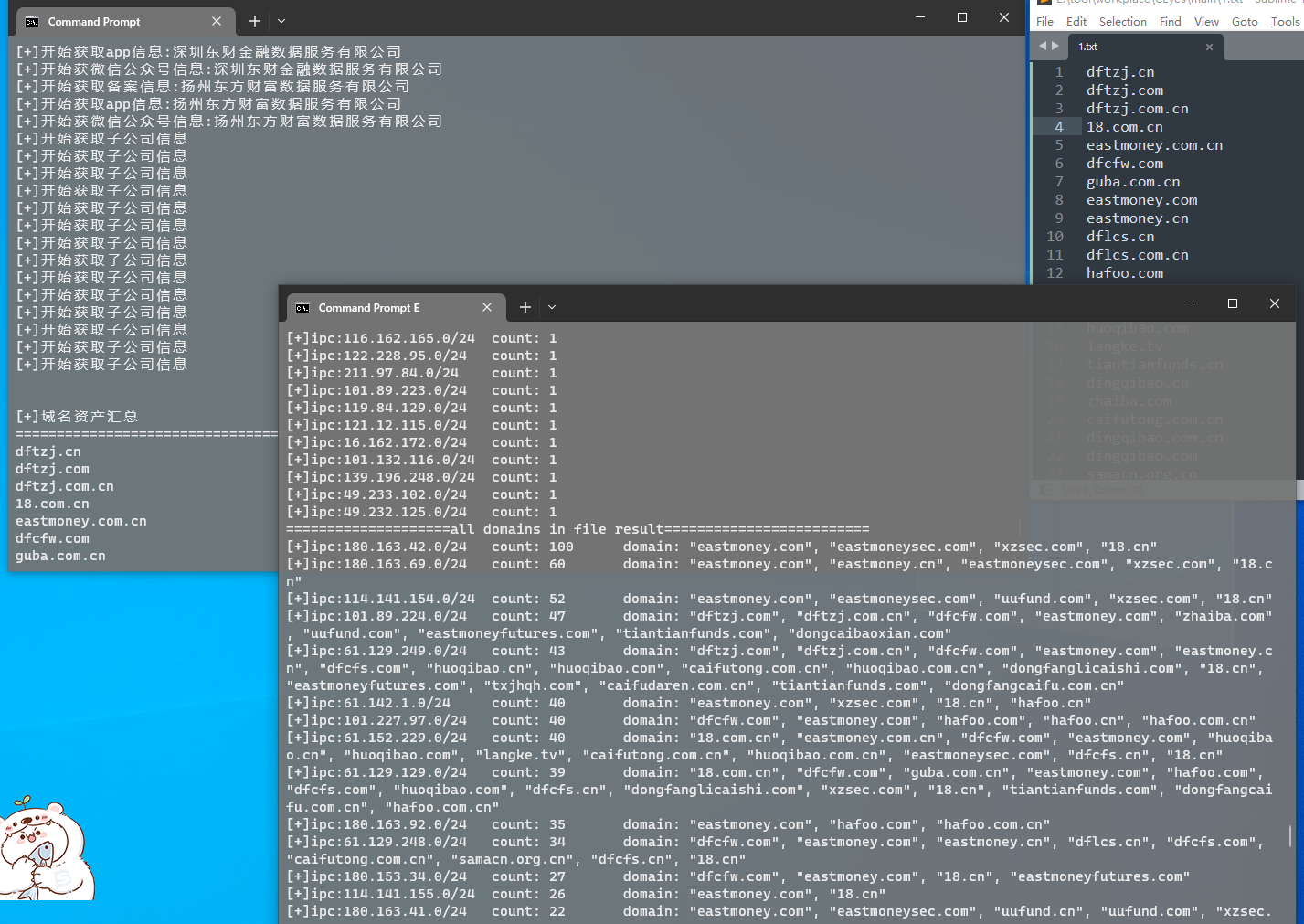This screenshot has width=1304, height=924.
Task: Open the View menu in Sublime Text
Action: click(x=1206, y=22)
